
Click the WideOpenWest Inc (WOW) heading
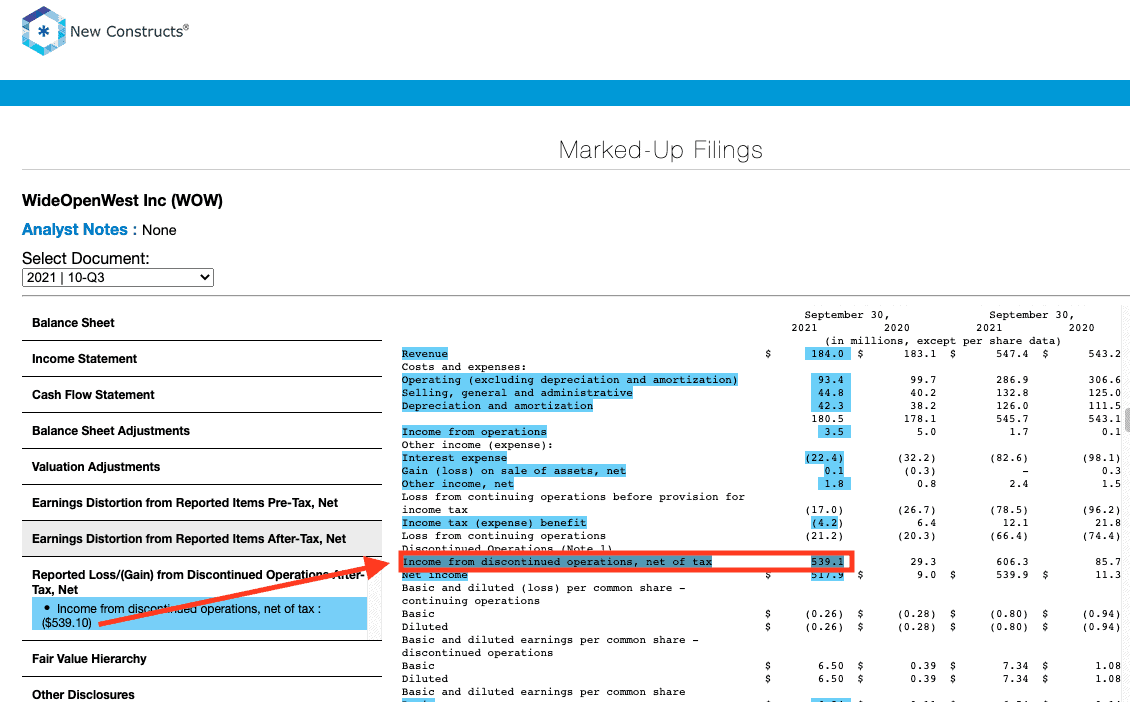123,200
